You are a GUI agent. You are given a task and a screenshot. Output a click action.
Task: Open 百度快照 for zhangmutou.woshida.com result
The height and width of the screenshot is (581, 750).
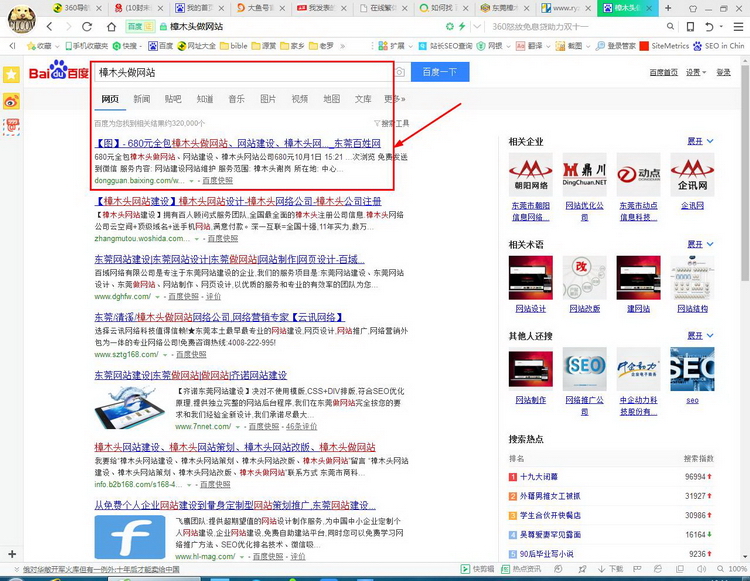click(222, 239)
